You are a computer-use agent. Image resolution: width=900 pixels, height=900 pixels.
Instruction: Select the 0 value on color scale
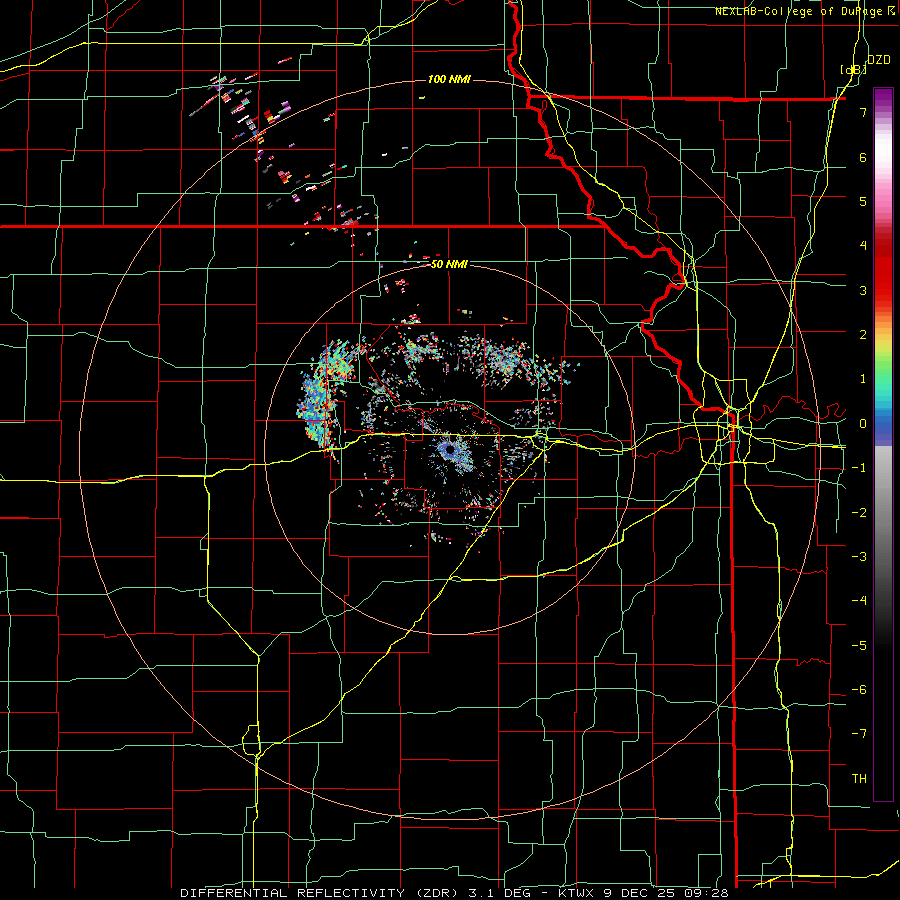click(863, 424)
